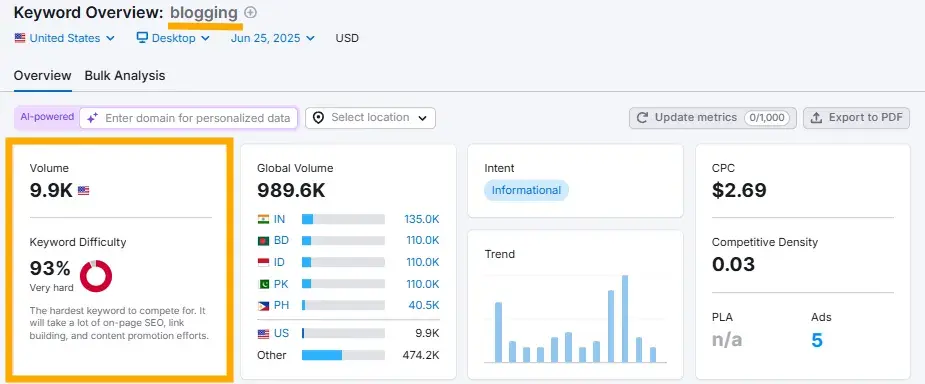Click the Philippines flag icon

[x=263, y=306]
